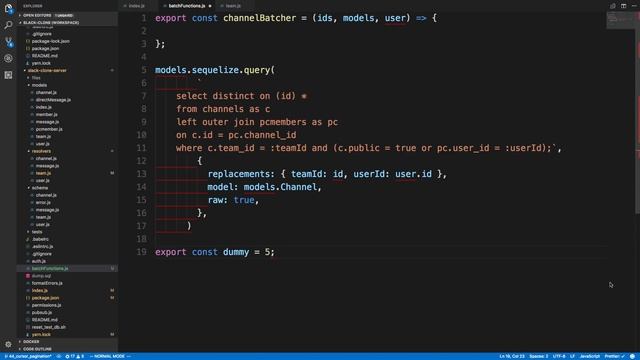Open directMessage.js in models
The height and width of the screenshot is (360, 640).
tap(53, 100)
